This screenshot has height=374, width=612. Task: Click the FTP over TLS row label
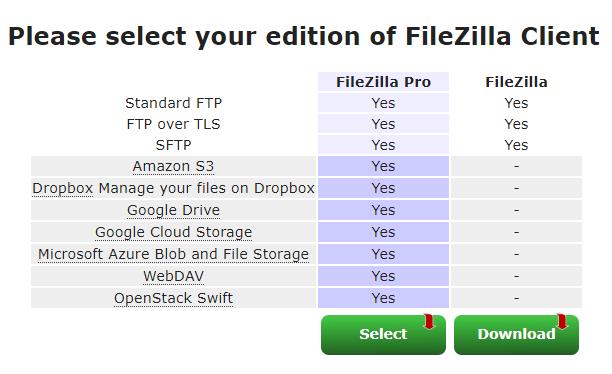tap(173, 124)
